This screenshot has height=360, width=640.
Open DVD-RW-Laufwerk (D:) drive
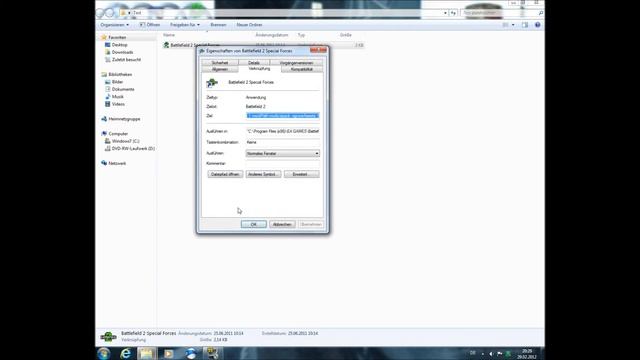coord(133,149)
